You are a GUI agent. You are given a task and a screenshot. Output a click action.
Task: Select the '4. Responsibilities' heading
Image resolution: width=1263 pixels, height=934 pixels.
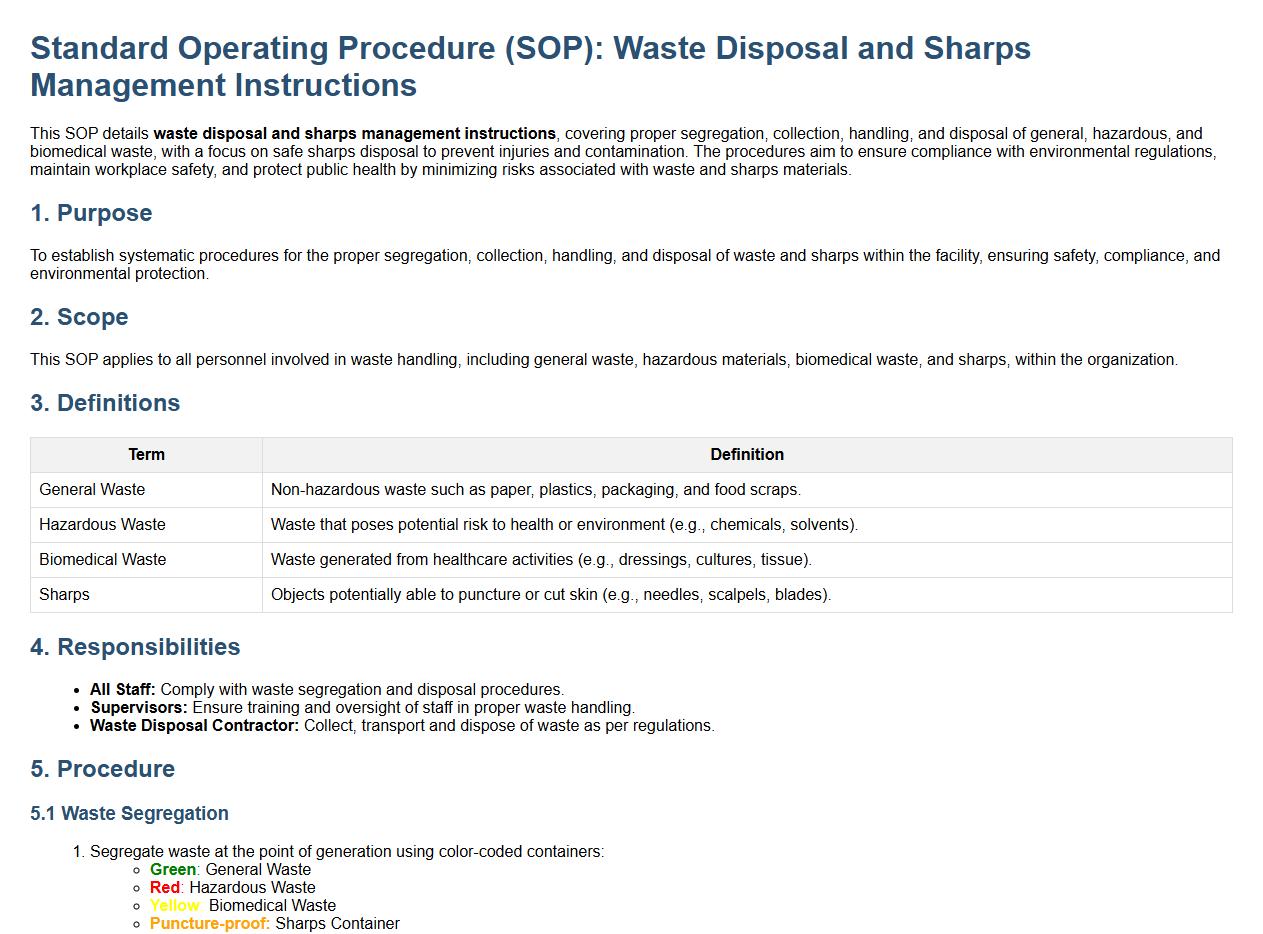135,647
